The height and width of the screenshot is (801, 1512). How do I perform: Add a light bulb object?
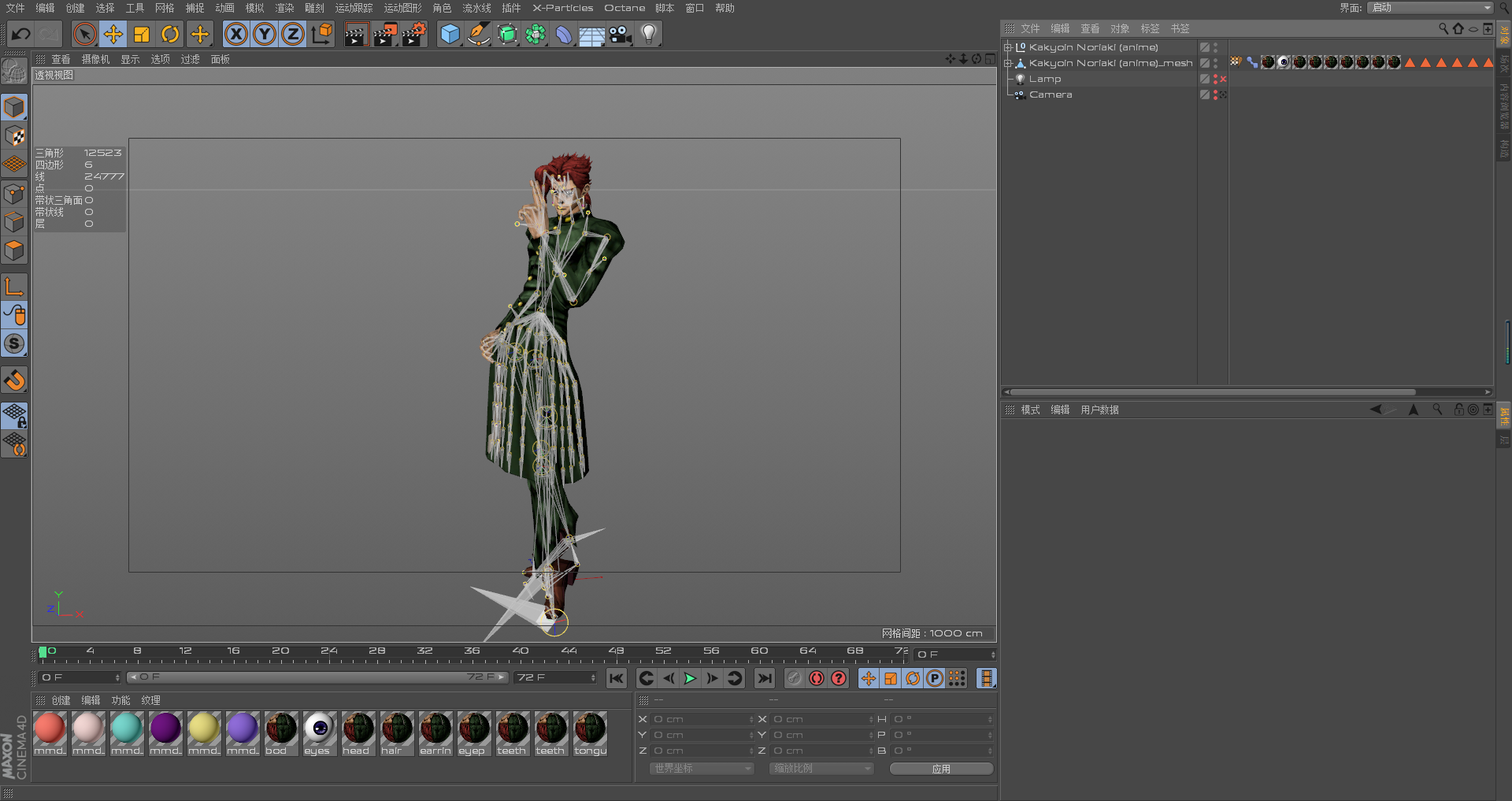pyautogui.click(x=649, y=34)
